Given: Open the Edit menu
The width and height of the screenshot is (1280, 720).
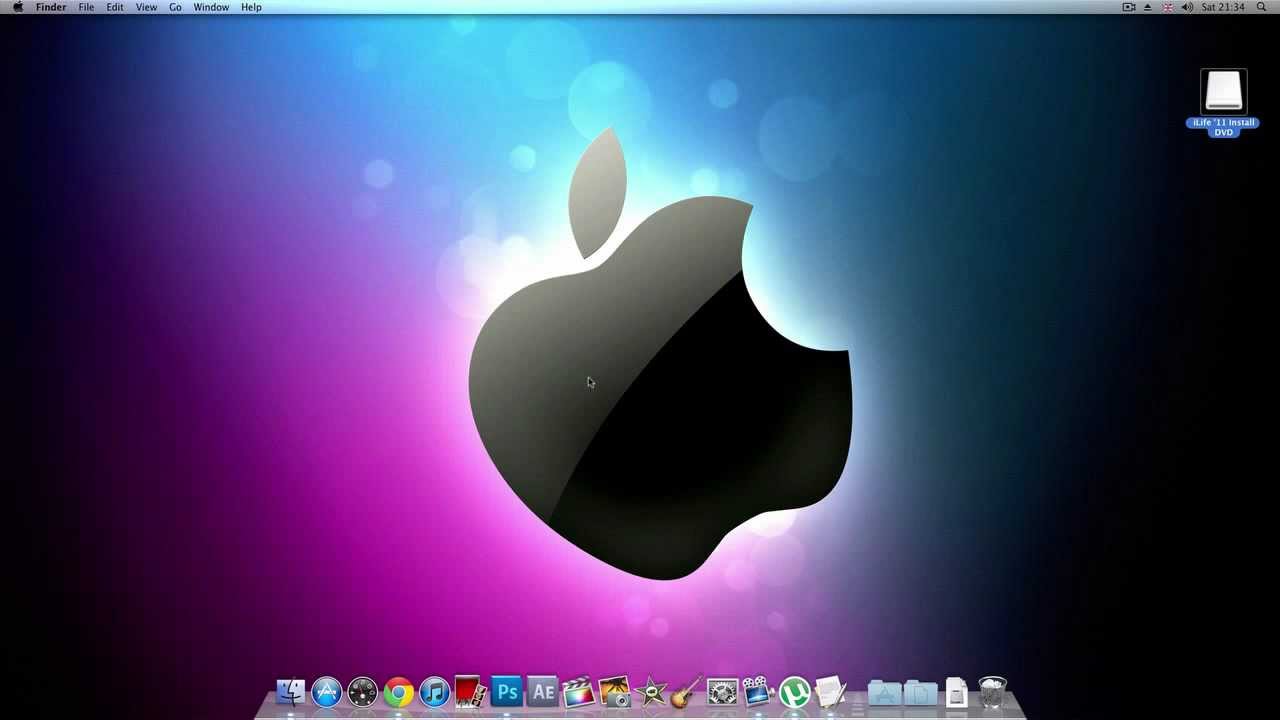Looking at the screenshot, I should pos(115,7).
